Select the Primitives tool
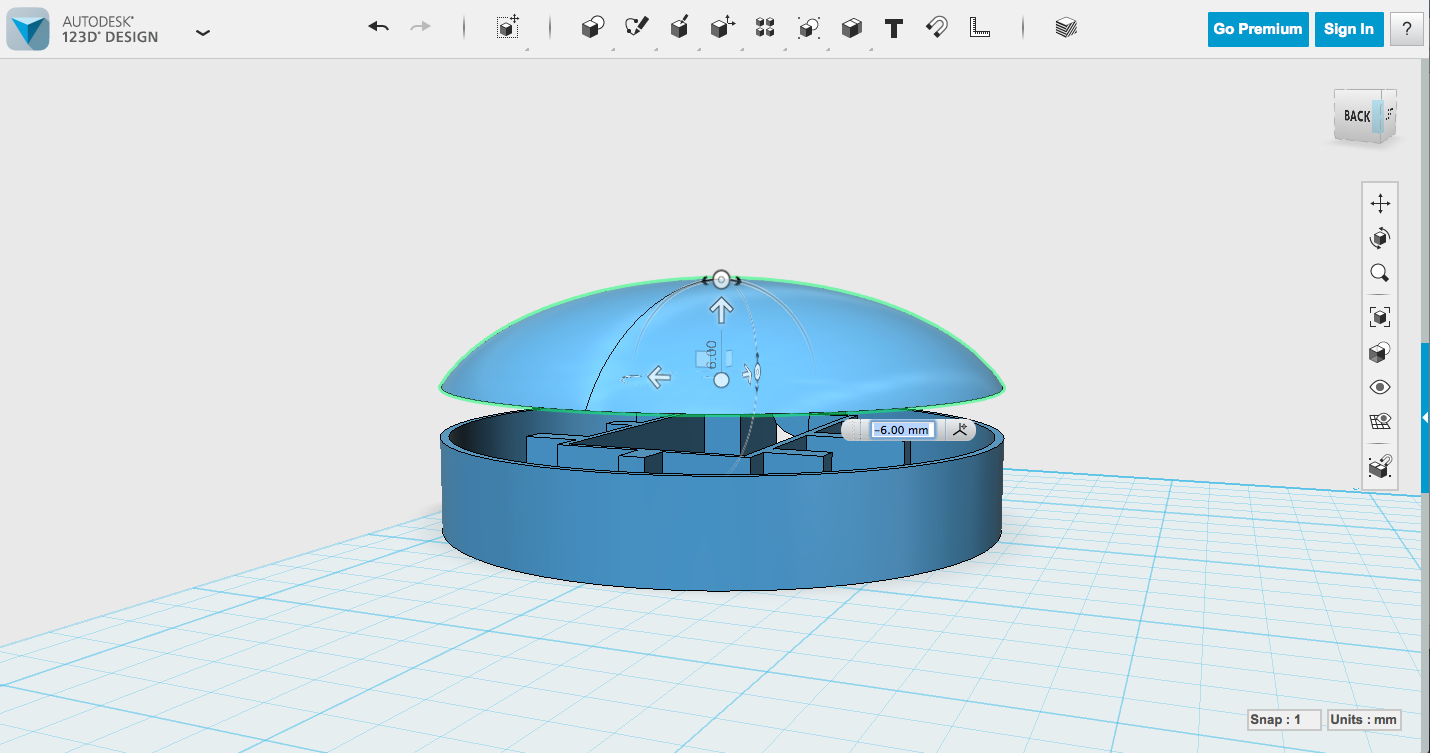This screenshot has height=753, width=1430. click(591, 27)
